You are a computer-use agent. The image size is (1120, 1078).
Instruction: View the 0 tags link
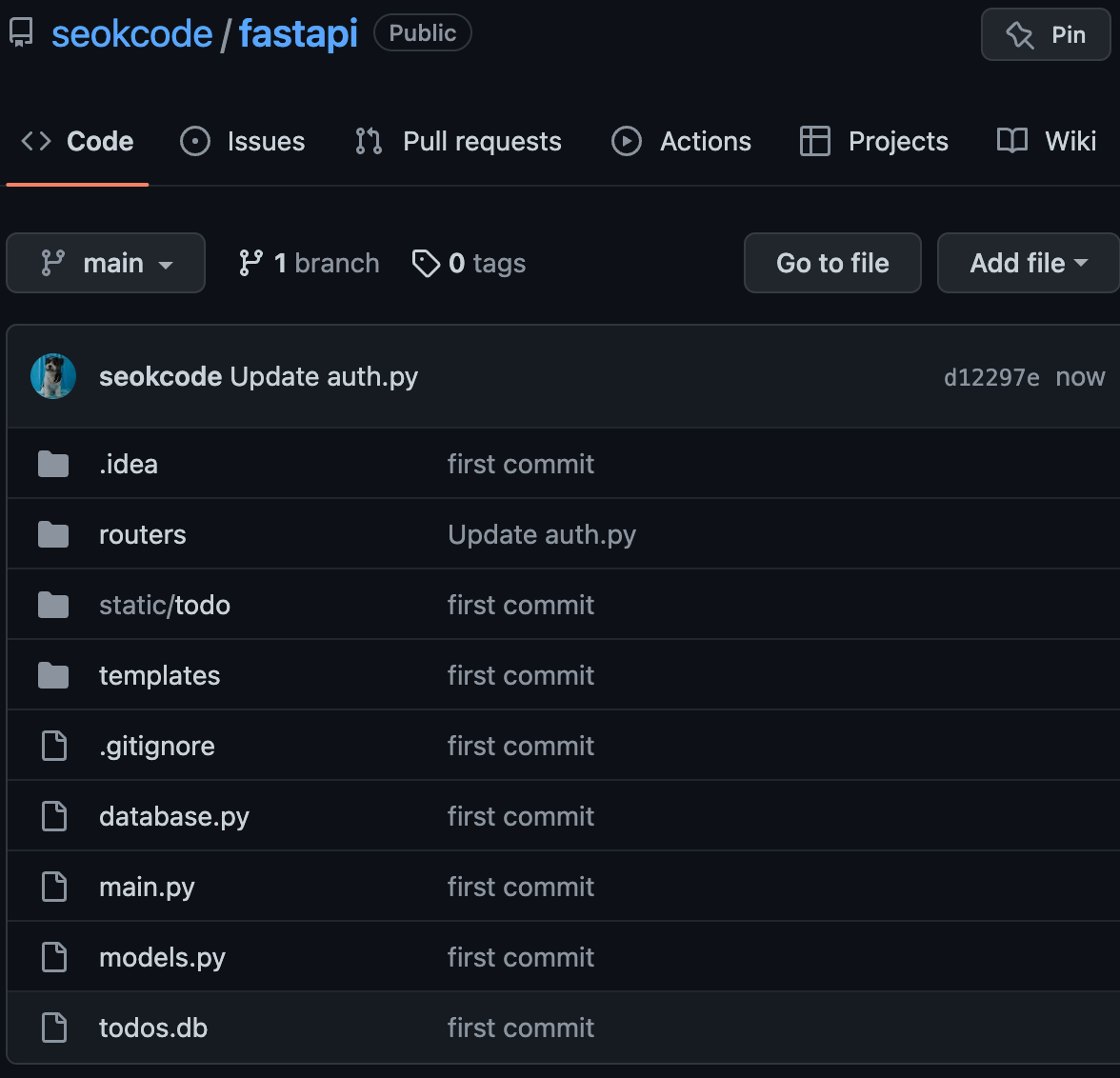click(469, 263)
